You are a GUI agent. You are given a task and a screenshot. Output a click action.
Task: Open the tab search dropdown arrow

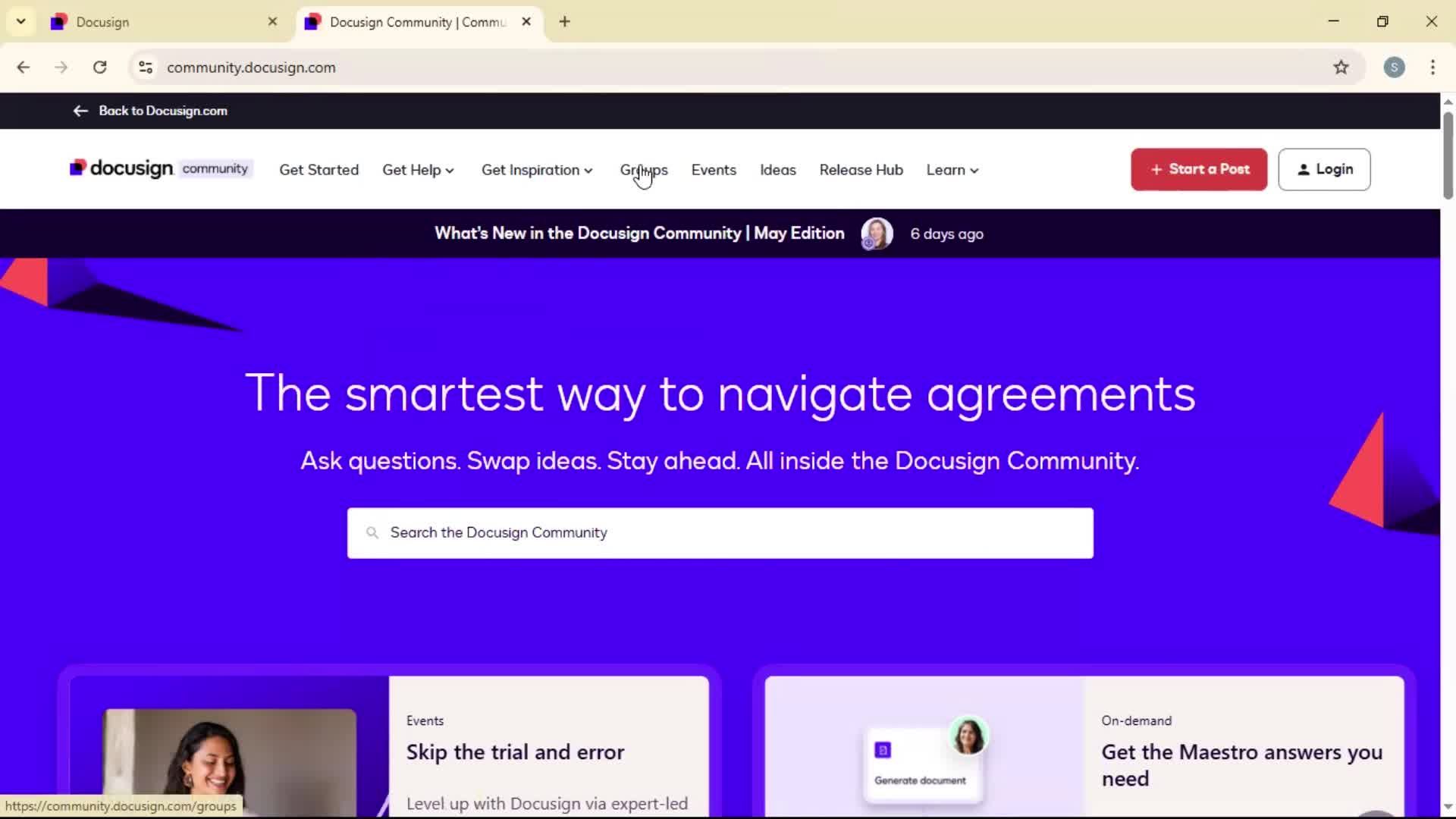click(x=21, y=22)
